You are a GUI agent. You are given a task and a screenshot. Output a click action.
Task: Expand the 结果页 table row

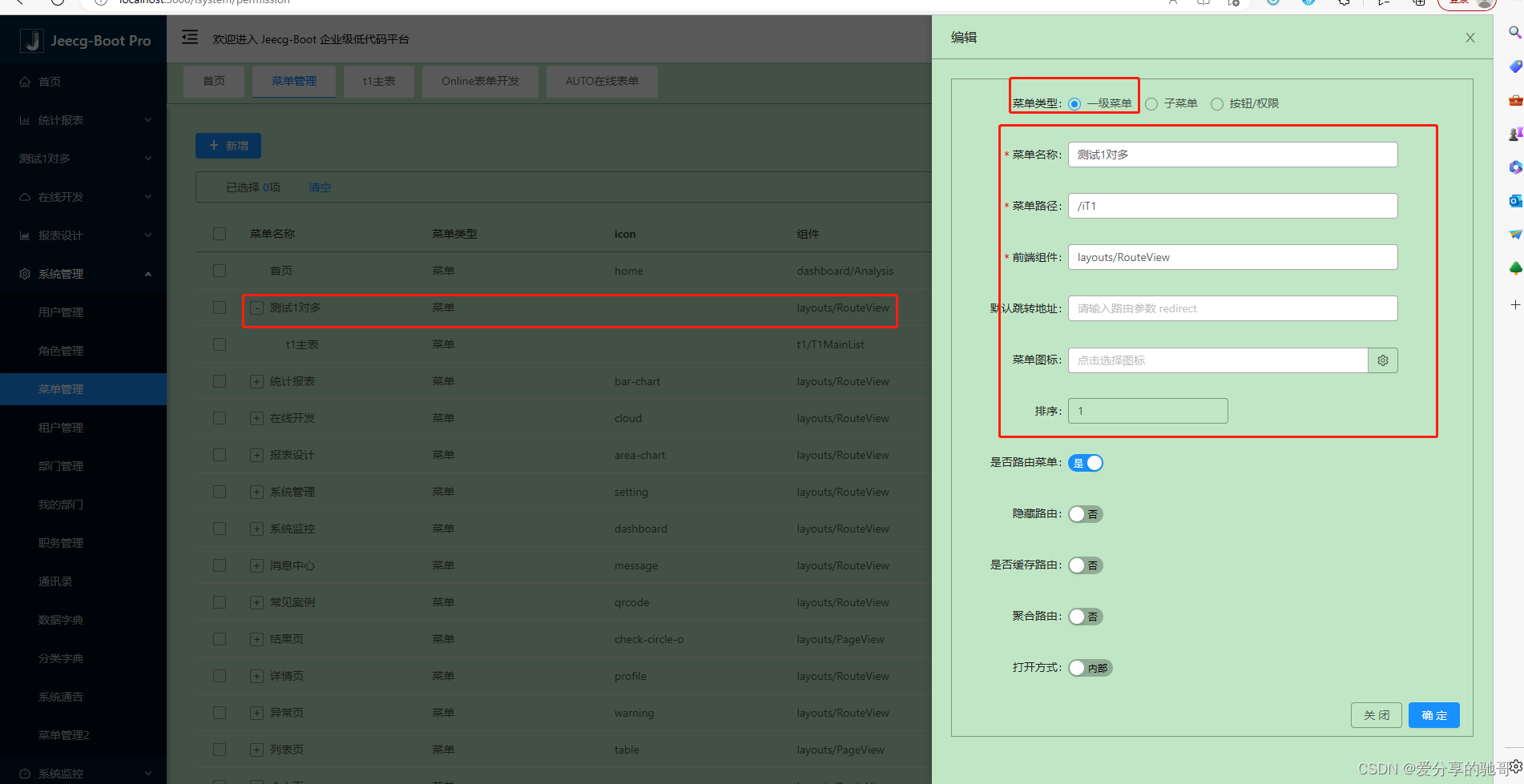coord(256,639)
